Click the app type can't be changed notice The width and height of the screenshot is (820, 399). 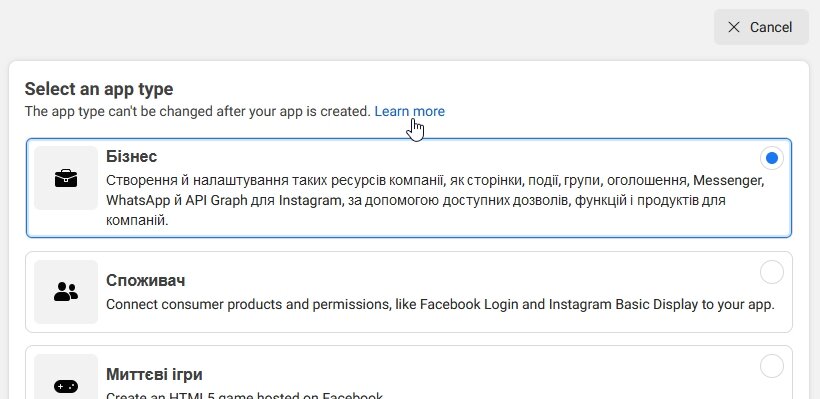[198, 111]
